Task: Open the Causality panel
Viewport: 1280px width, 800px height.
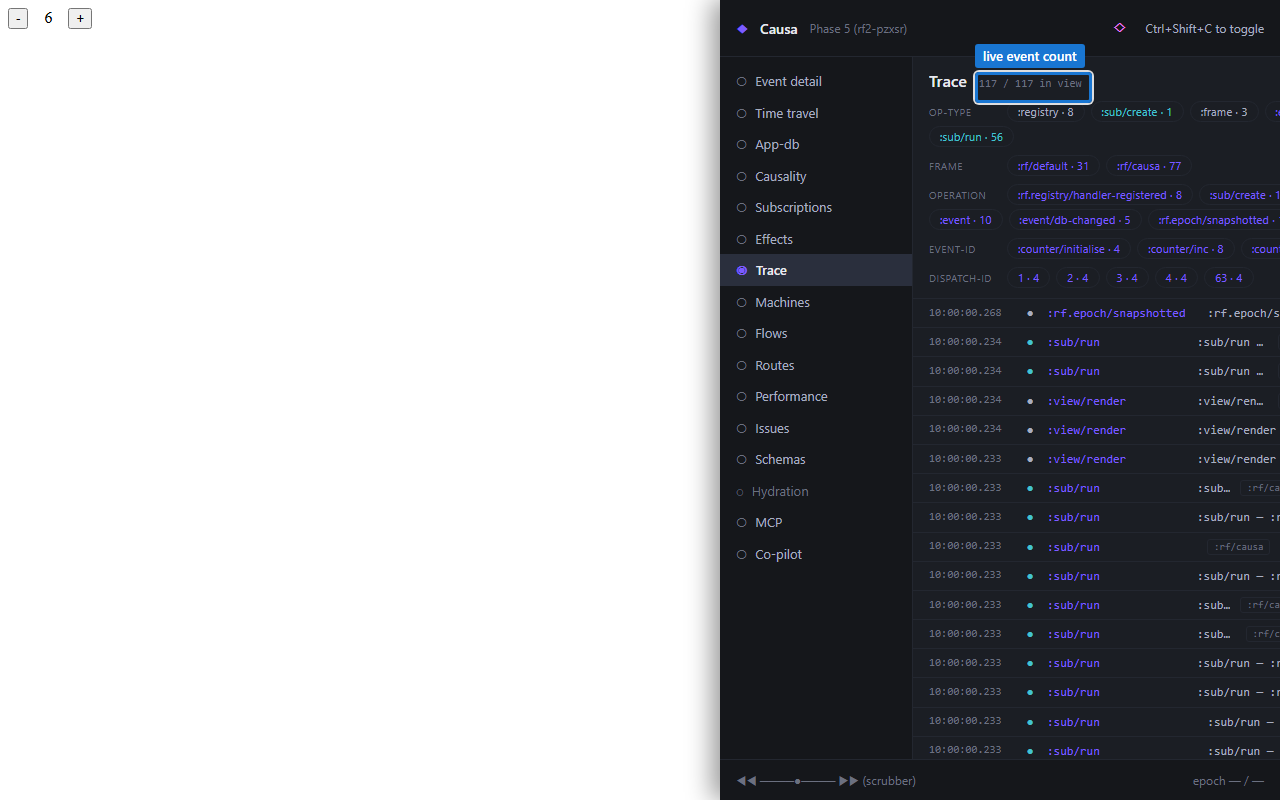Action: click(x=816, y=176)
